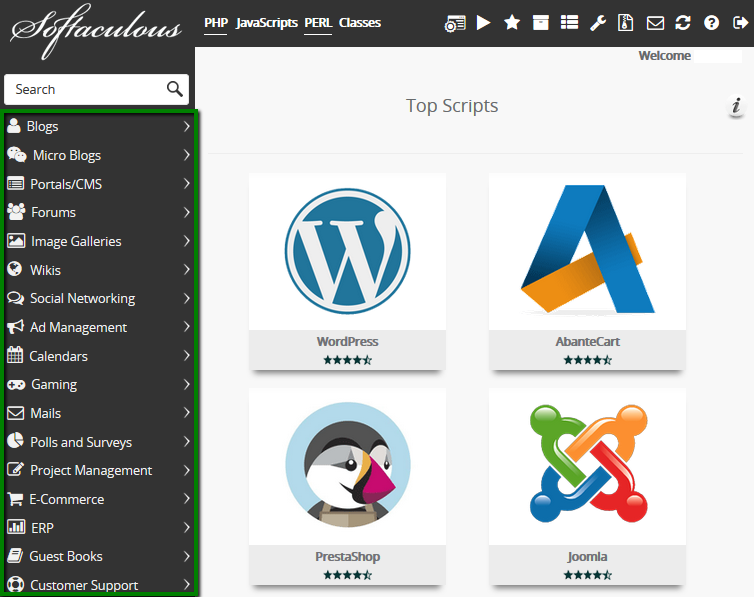754x597 pixels.
Task: Click the ERP chart icon
Action: point(16,527)
